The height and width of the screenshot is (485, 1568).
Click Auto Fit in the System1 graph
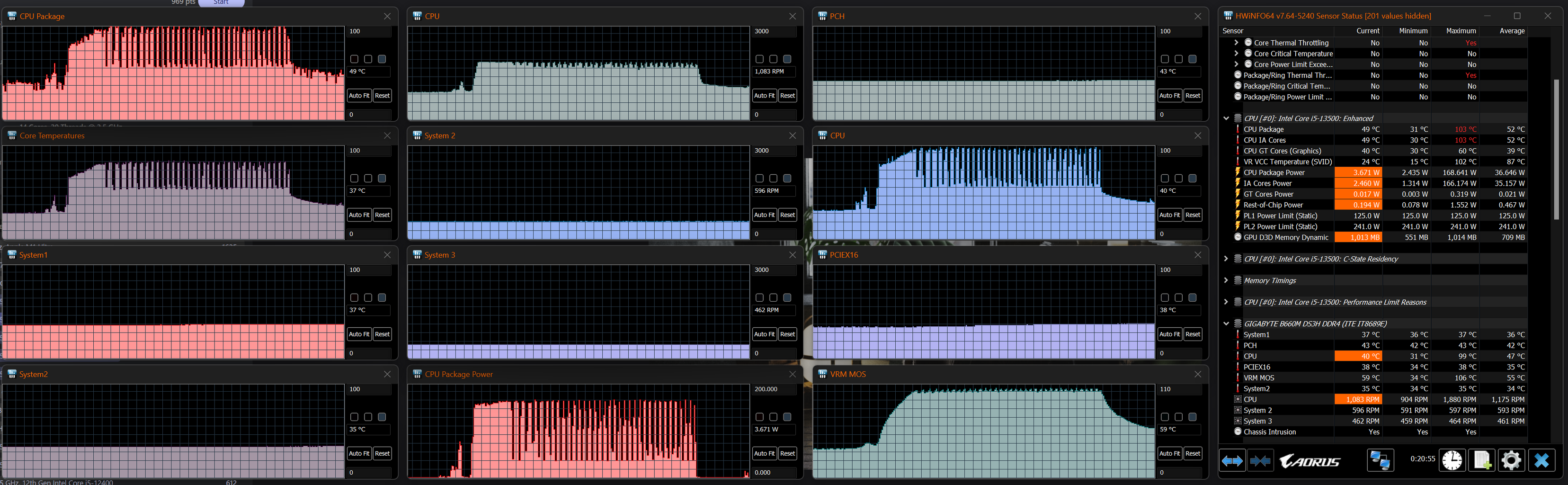pyautogui.click(x=359, y=334)
